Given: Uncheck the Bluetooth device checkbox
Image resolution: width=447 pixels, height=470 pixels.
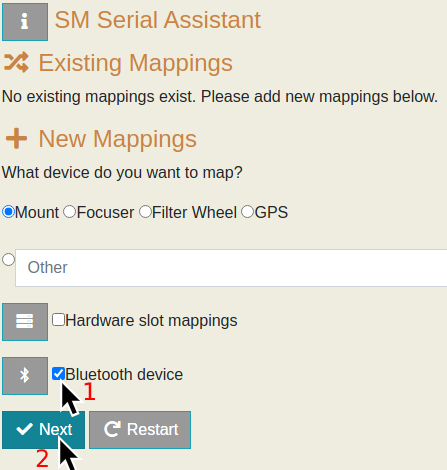Looking at the screenshot, I should pyautogui.click(x=58, y=374).
